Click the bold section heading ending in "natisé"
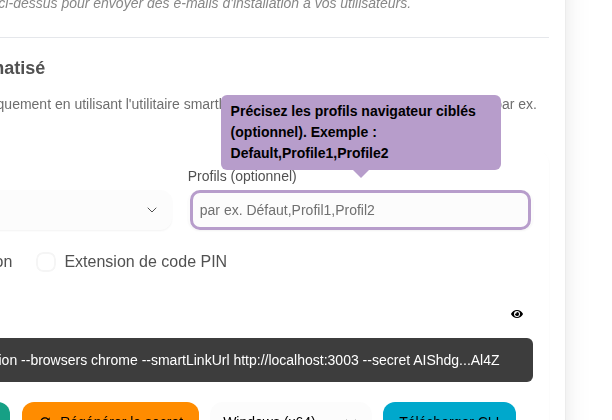The height and width of the screenshot is (420, 612). 22,68
